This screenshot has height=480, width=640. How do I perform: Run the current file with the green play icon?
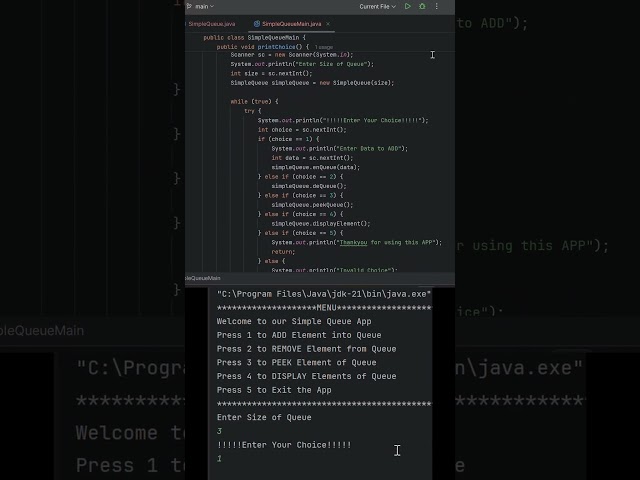coord(407,6)
